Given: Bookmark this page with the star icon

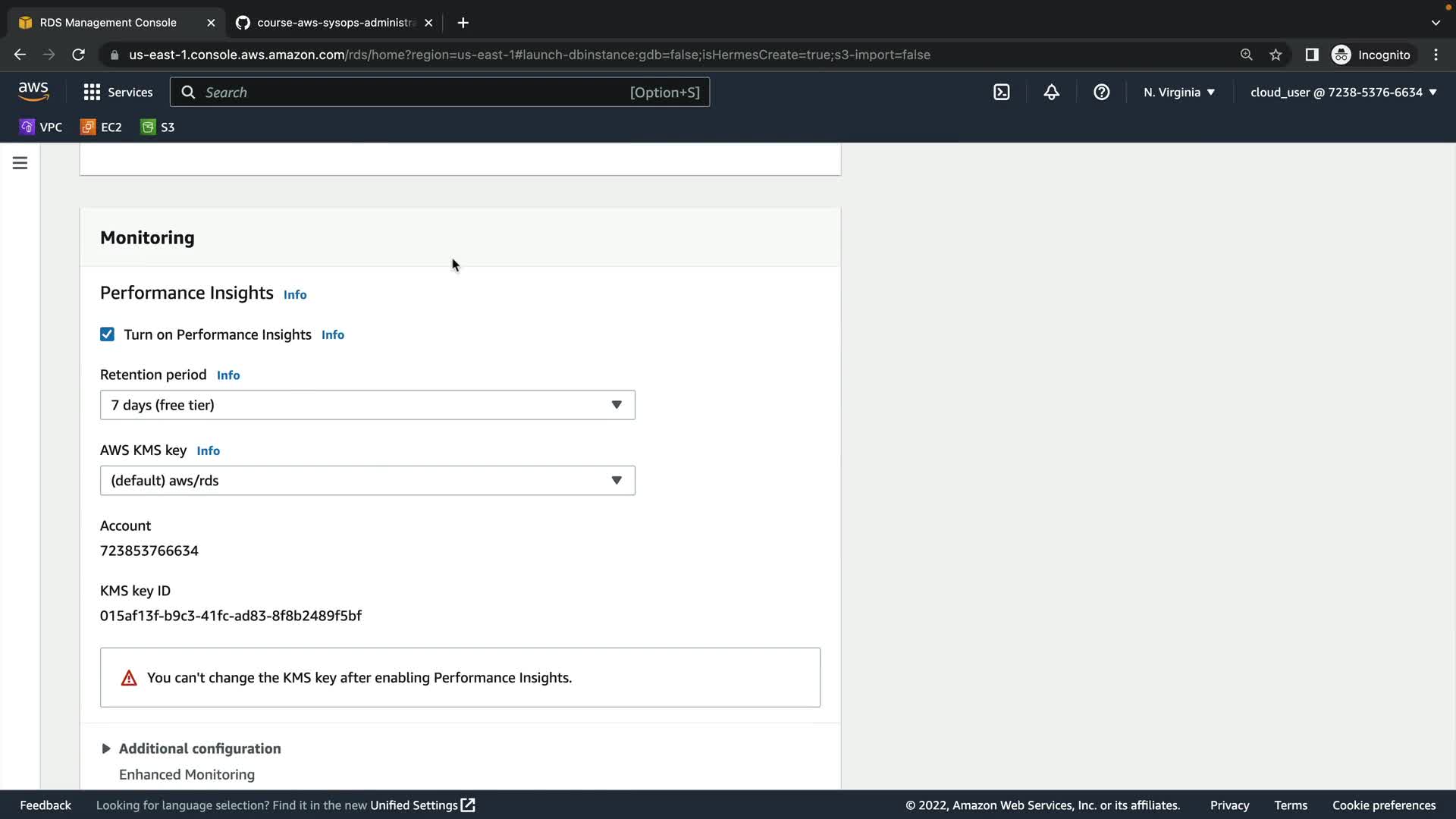Looking at the screenshot, I should tap(1276, 55).
